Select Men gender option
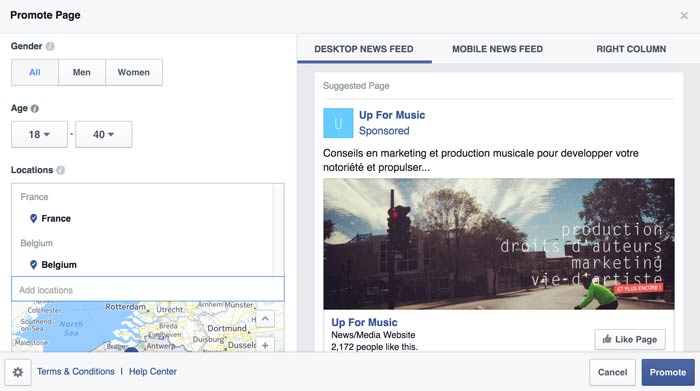This screenshot has height=391, width=700. click(x=82, y=72)
